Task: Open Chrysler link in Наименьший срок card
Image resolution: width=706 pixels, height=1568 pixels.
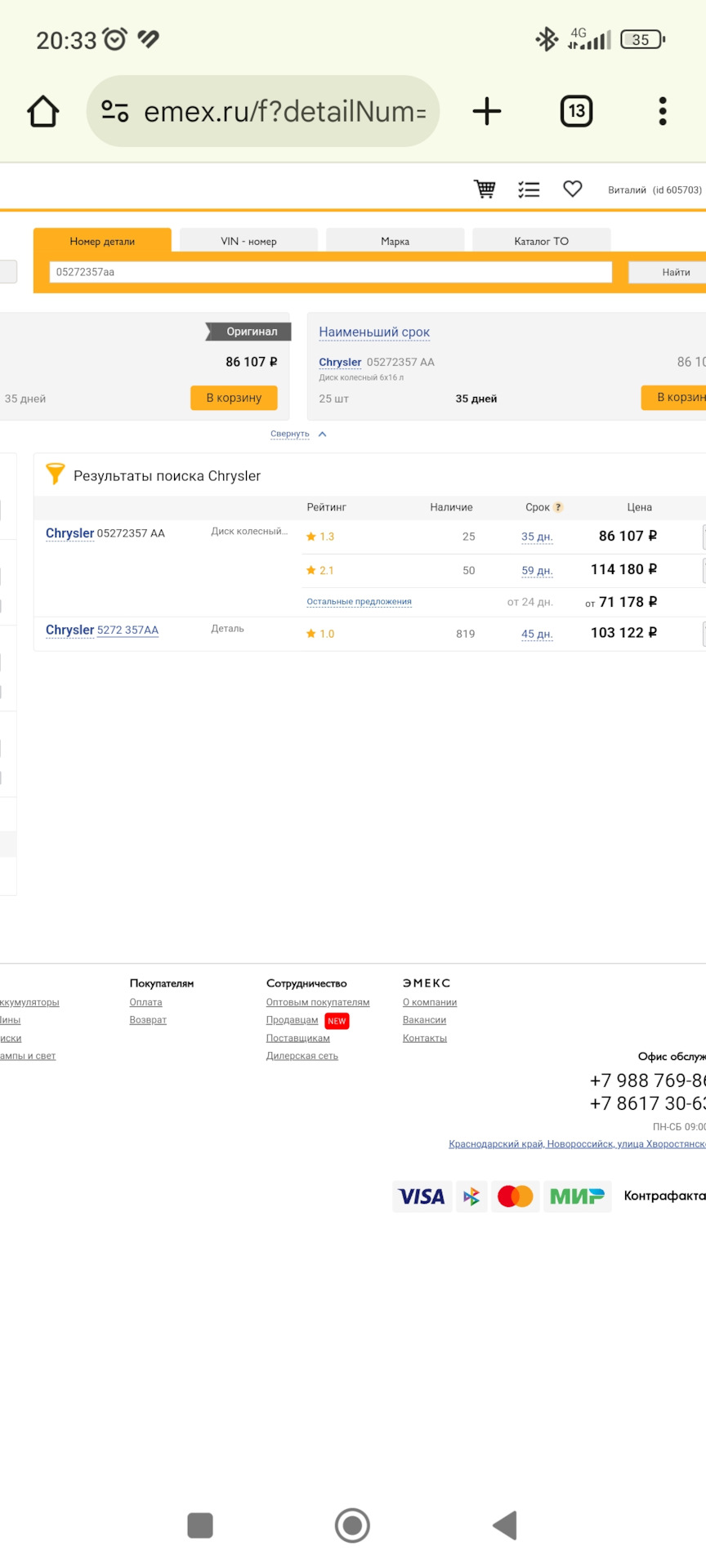Action: [340, 362]
